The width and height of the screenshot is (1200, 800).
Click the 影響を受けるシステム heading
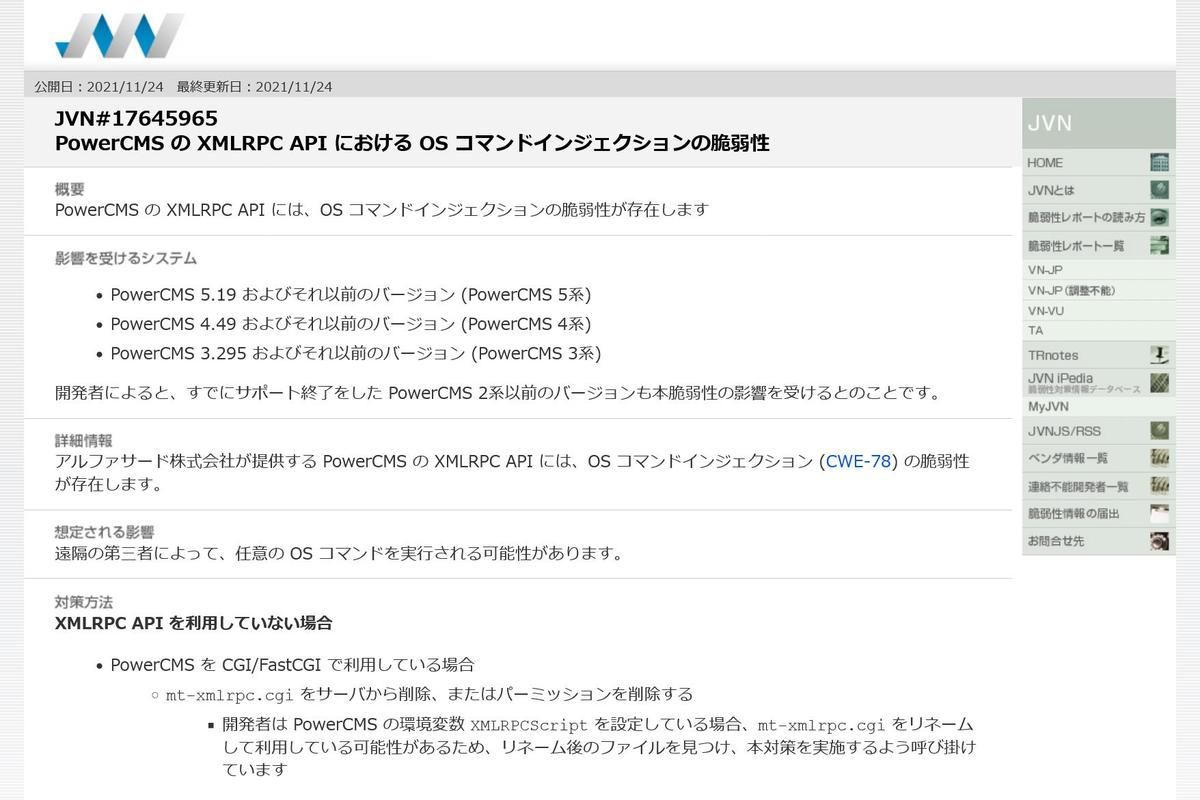pyautogui.click(x=126, y=258)
